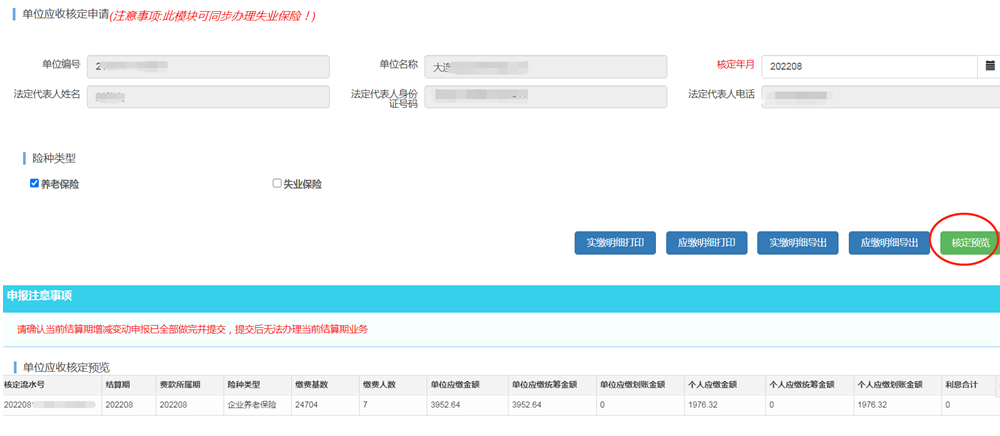This screenshot has height=436, width=1000.
Task: Click the 实缴明细打印 button
Action: pyautogui.click(x=615, y=242)
